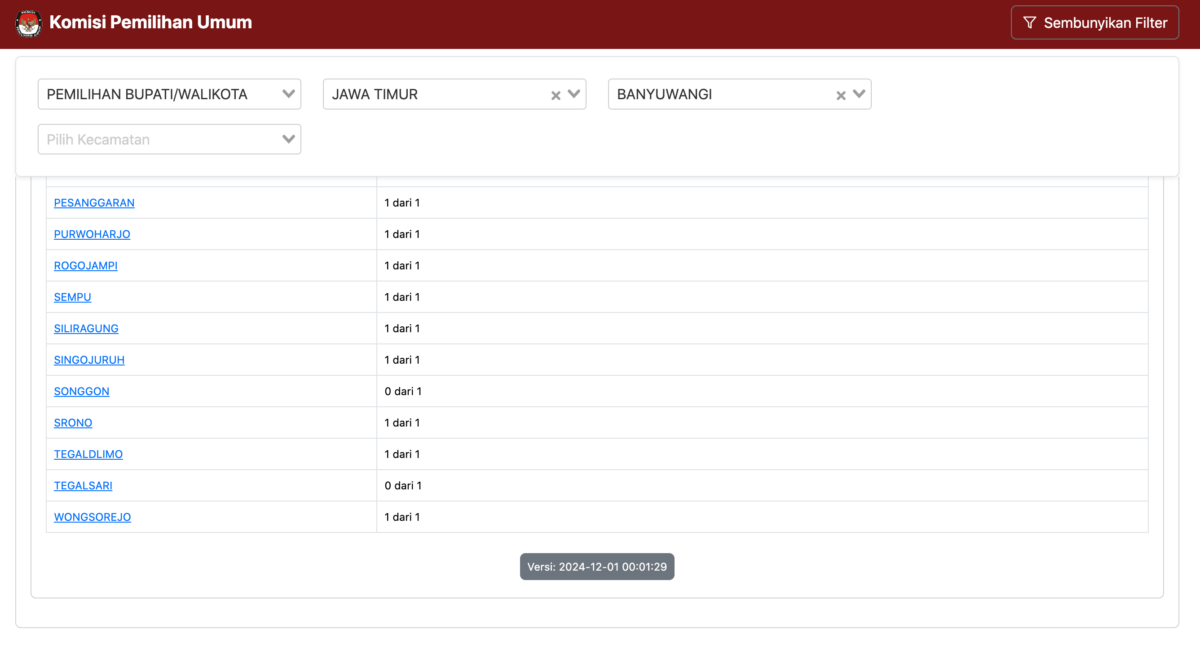The height and width of the screenshot is (651, 1200).
Task: Select the SINGOJURUH district link
Action: pos(89,360)
